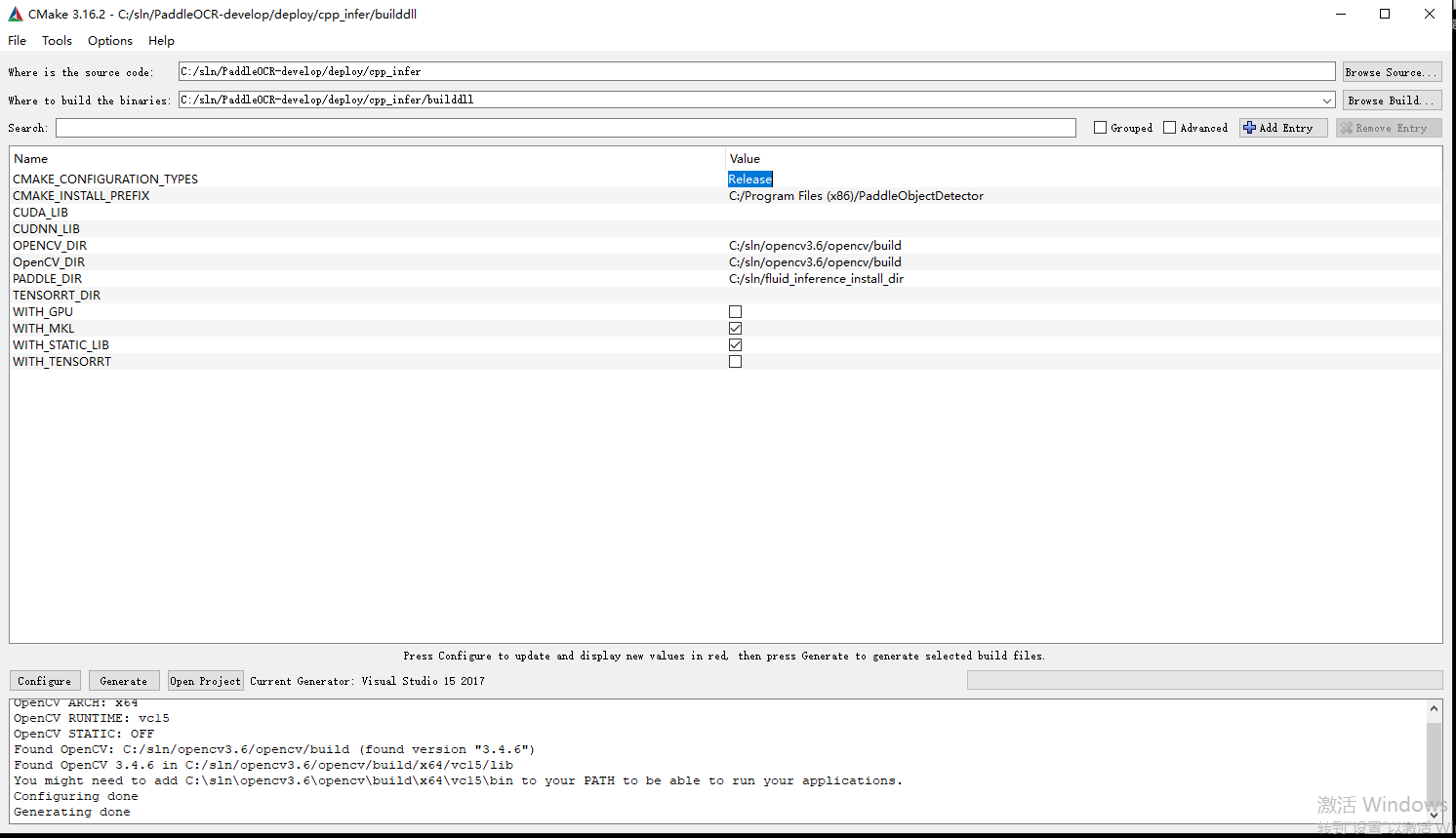Image resolution: width=1456 pixels, height=838 pixels.
Task: Click Browse Source to choose source directory
Action: [1392, 70]
